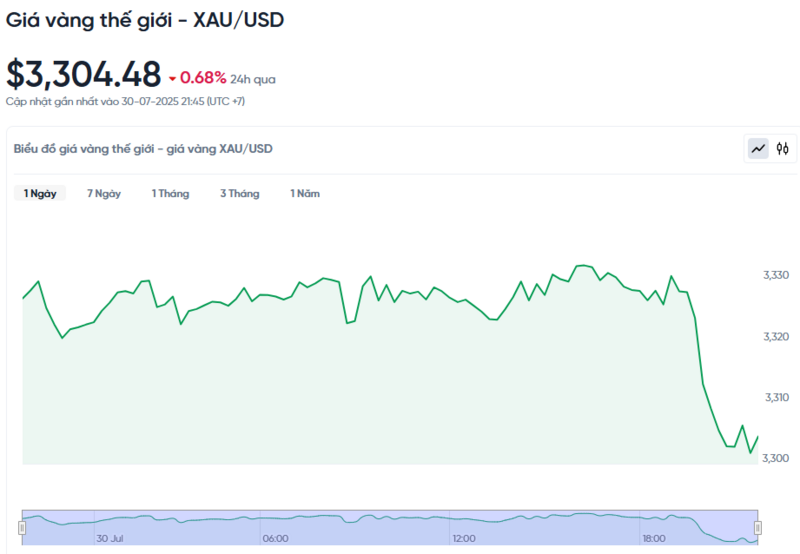This screenshot has height=554, width=800.
Task: Click the 30 Jul label on navigator
Action: point(109,538)
